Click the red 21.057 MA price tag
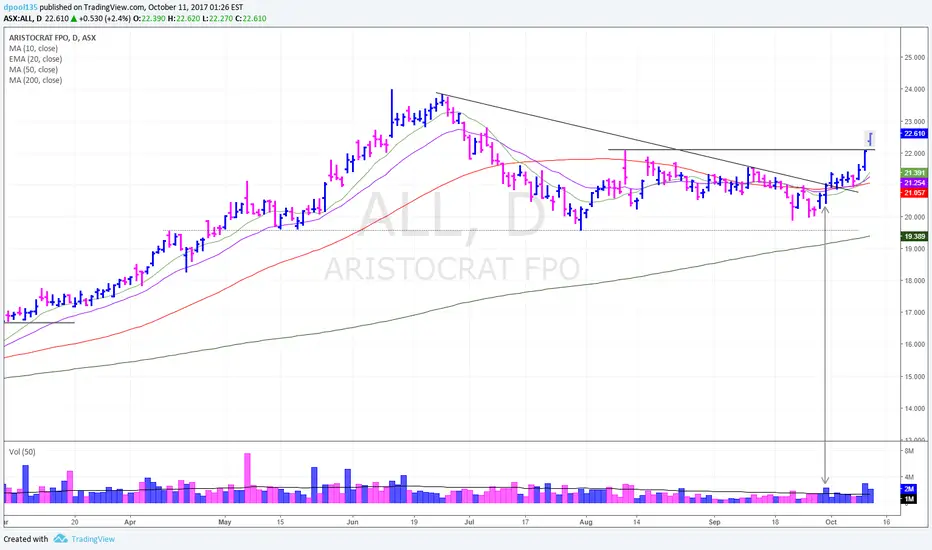932x550 pixels. [914, 193]
